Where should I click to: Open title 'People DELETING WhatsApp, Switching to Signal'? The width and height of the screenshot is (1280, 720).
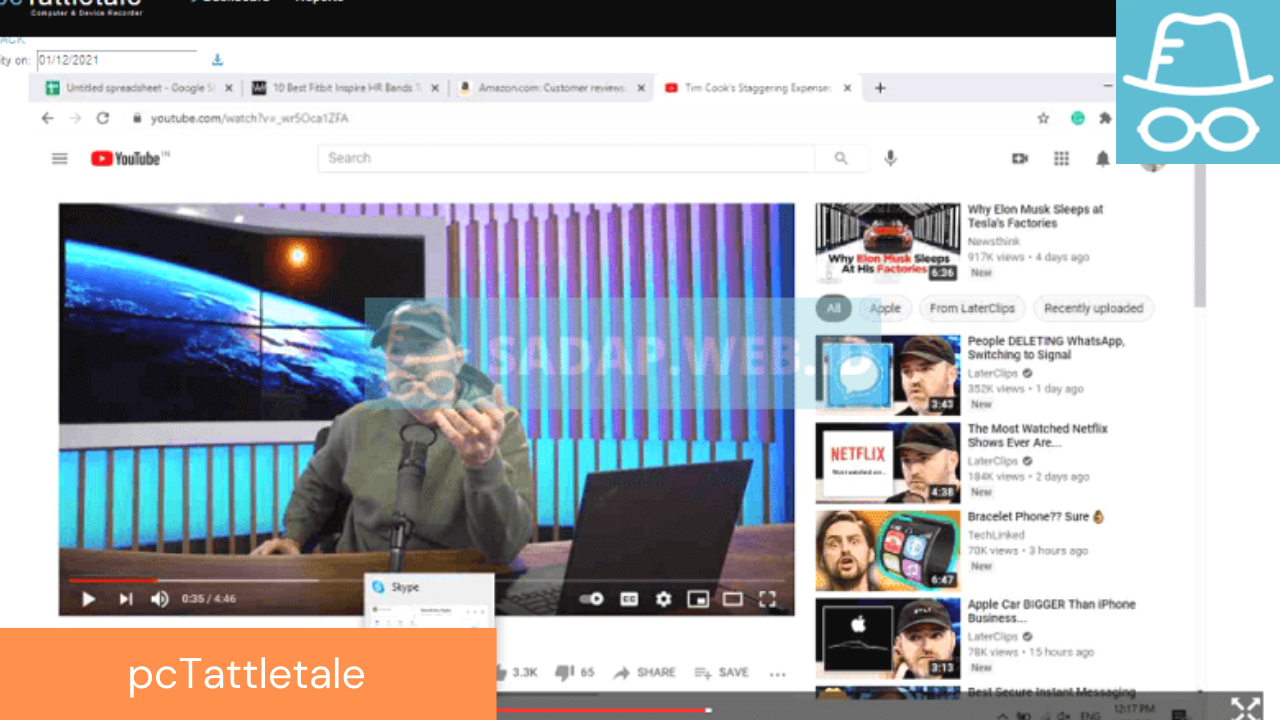1046,348
